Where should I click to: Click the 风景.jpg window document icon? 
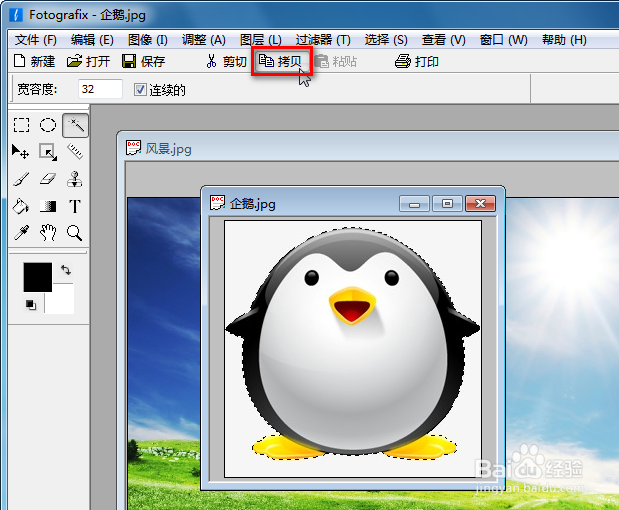coord(133,148)
